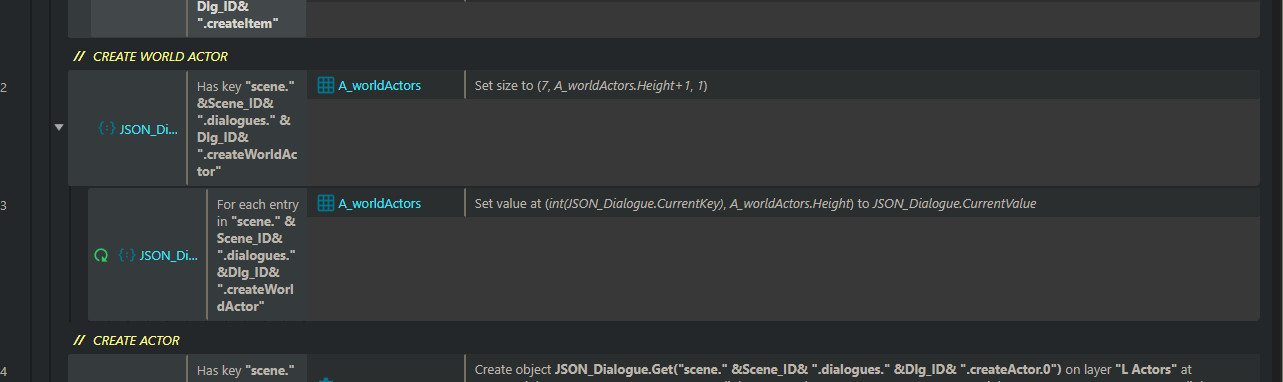Screen dimensions: 1283x382
Task: Click the array icon beside Set value action
Action: point(325,204)
